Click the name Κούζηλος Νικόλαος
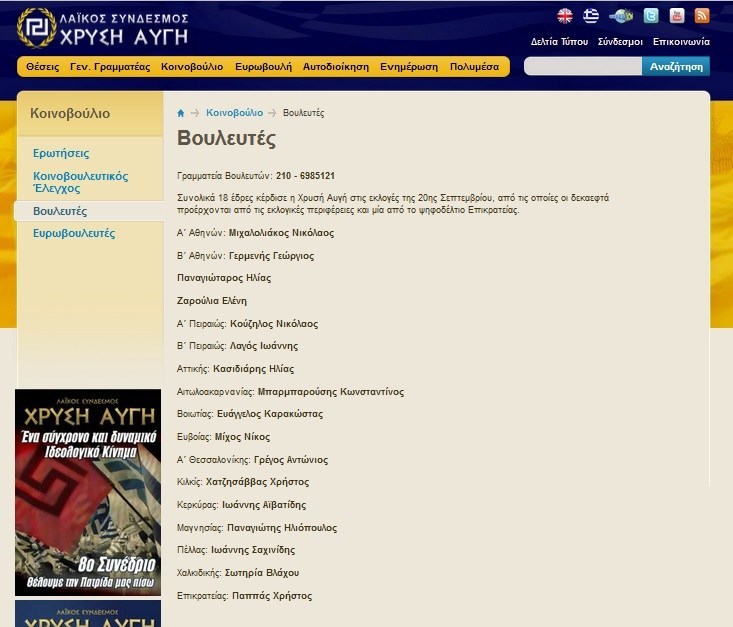Viewport: 733px width, 627px height. (274, 324)
